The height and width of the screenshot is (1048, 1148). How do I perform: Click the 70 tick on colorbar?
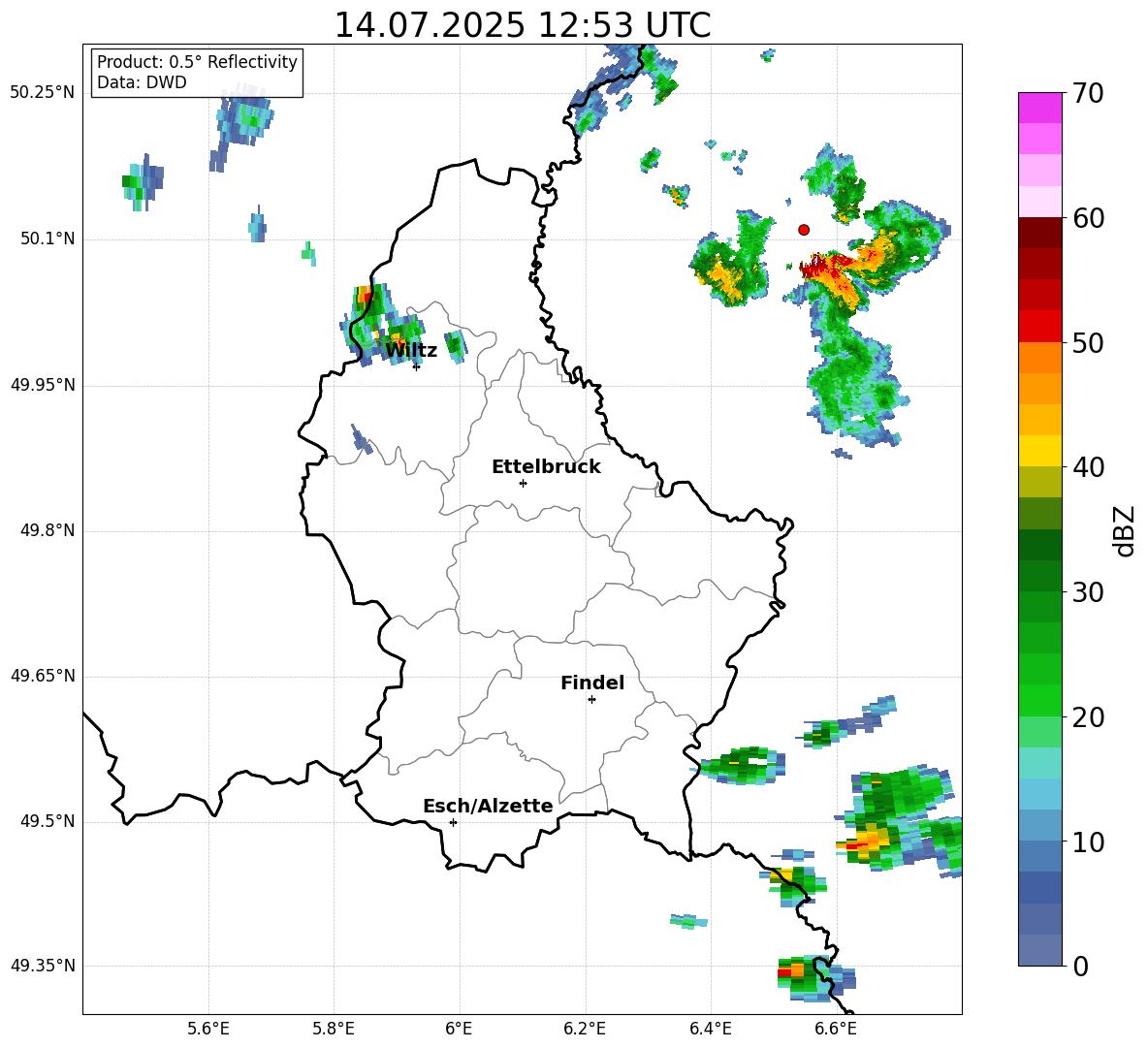(1088, 93)
